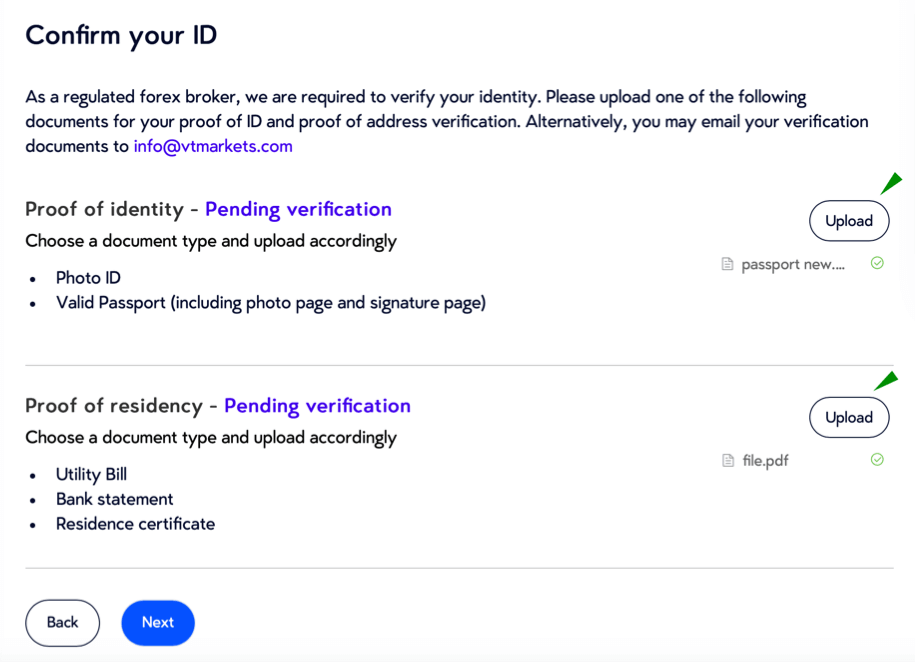Click the Valid Passport list item
The image size is (915, 662).
tap(270, 302)
